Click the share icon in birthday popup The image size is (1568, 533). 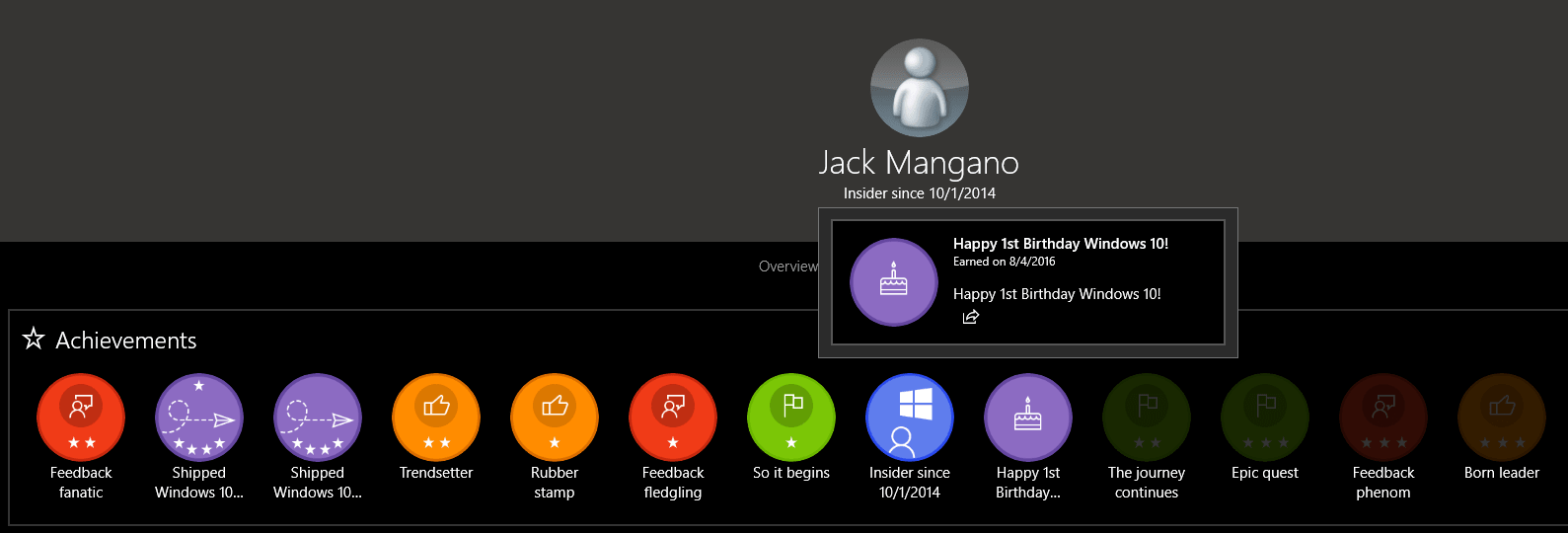971,317
